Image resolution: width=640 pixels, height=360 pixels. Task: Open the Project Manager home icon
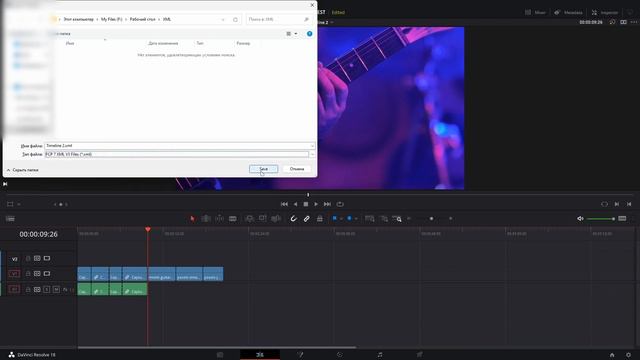[x=612, y=355]
